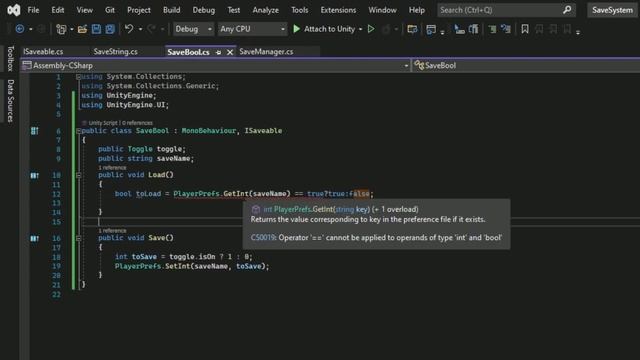640x360 pixels.
Task: Click the toolbar button after find in files
Action: point(431,29)
